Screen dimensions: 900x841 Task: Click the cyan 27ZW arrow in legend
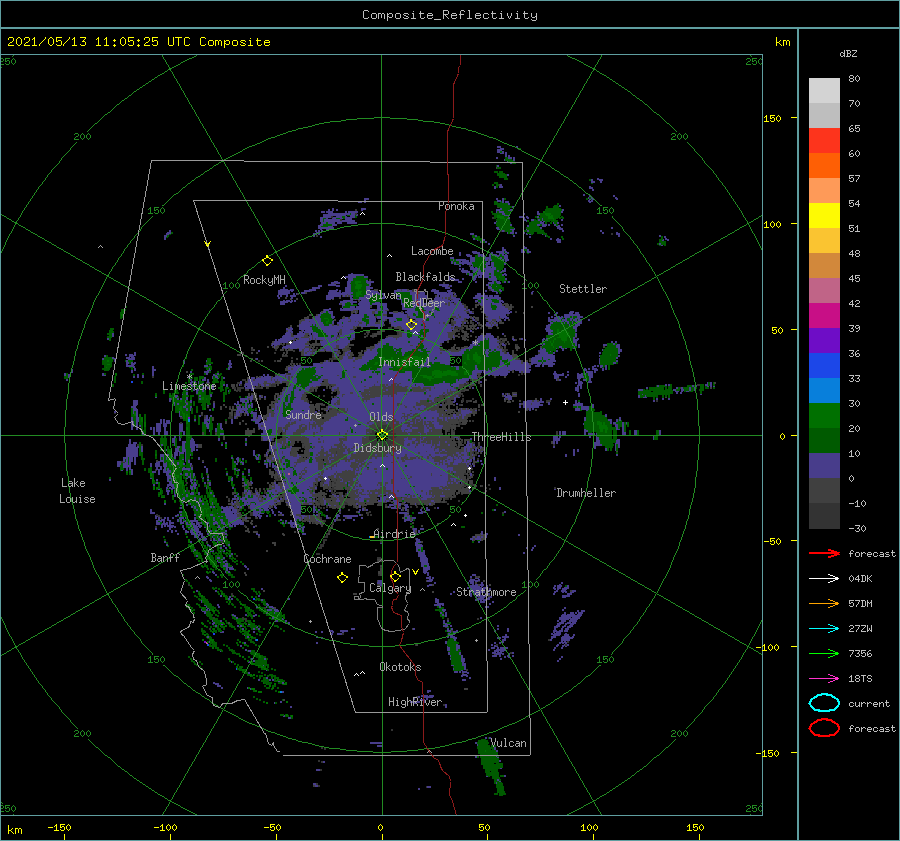pyautogui.click(x=824, y=629)
